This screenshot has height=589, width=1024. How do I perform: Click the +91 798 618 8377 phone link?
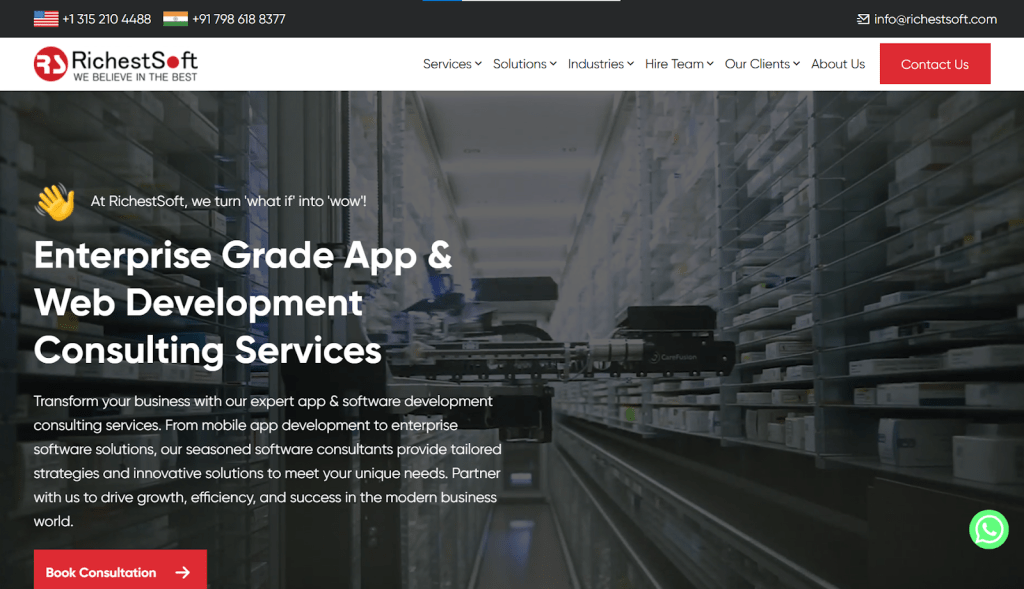238,19
